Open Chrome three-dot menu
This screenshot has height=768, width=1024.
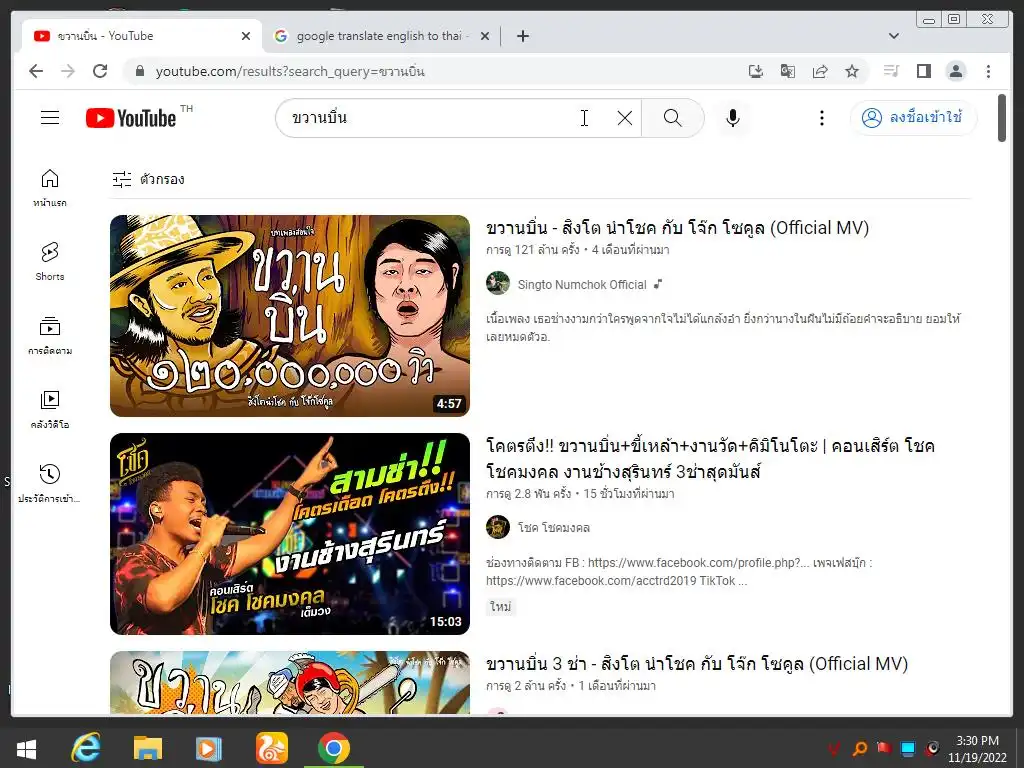[x=988, y=71]
